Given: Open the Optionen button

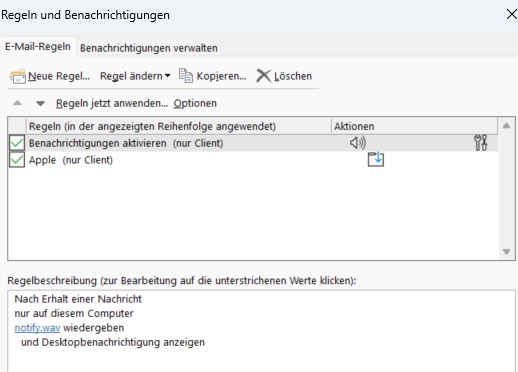Looking at the screenshot, I should 195,103.
